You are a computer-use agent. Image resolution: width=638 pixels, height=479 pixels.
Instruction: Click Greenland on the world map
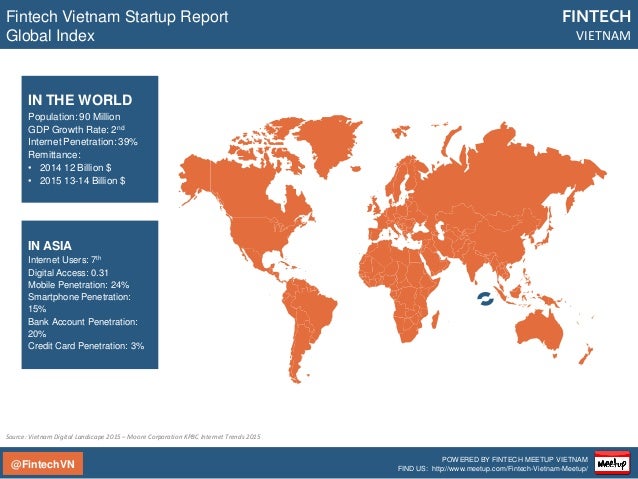(328, 142)
